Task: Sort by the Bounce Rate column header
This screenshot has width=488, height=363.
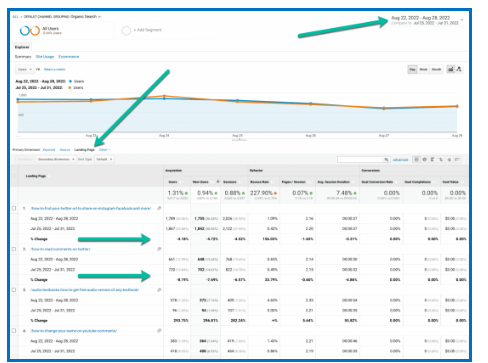Action: (x=259, y=182)
